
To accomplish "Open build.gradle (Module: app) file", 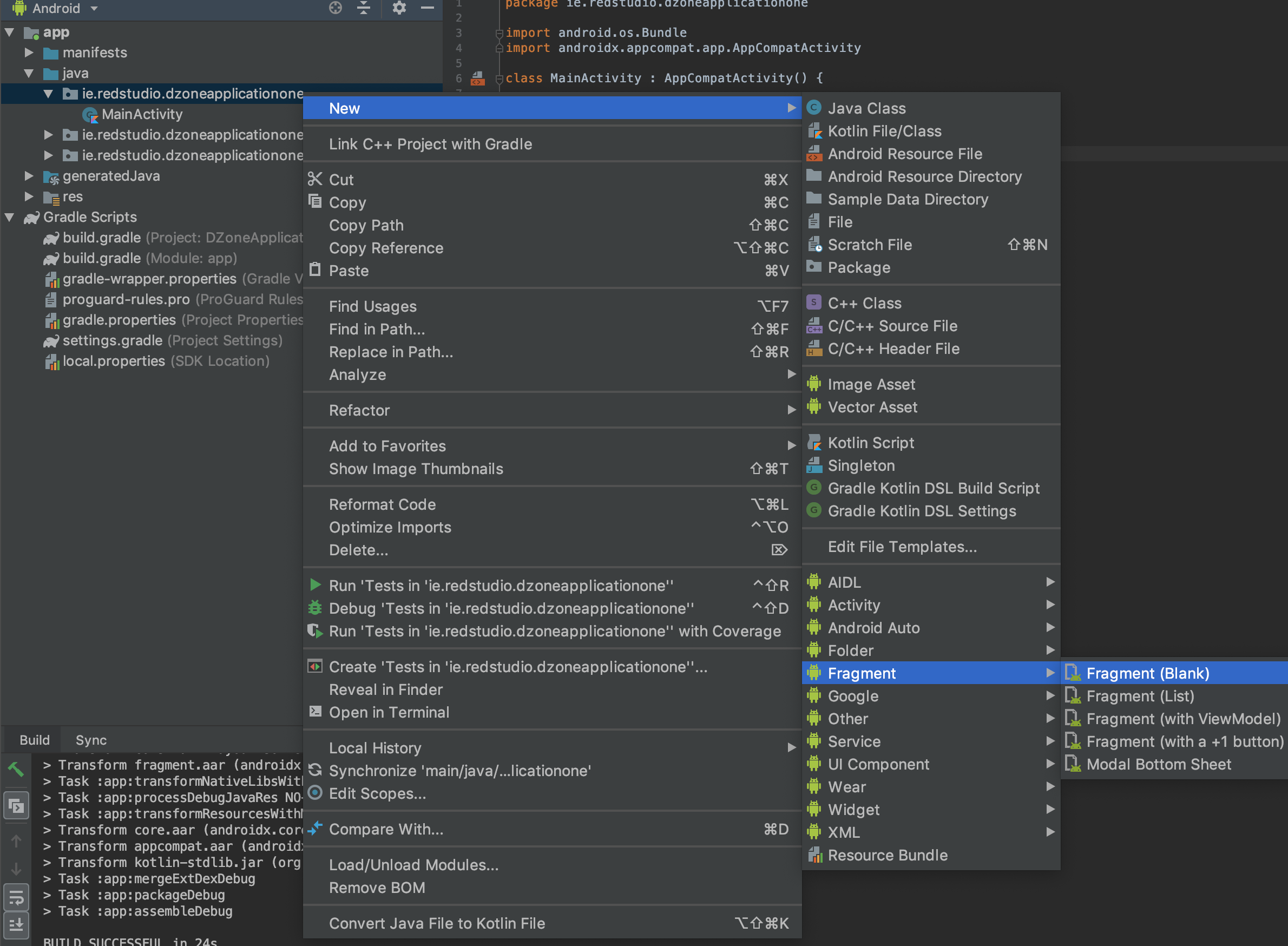I will 149,258.
